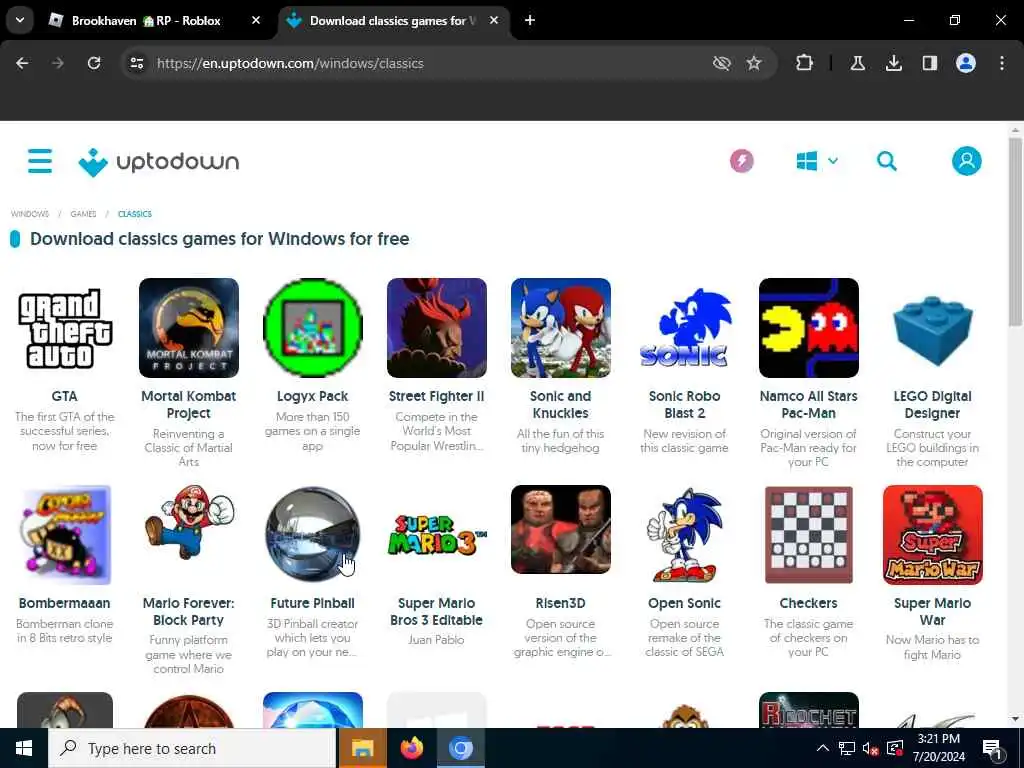Go back to the previous page
This screenshot has width=1024, height=768.
point(22,63)
